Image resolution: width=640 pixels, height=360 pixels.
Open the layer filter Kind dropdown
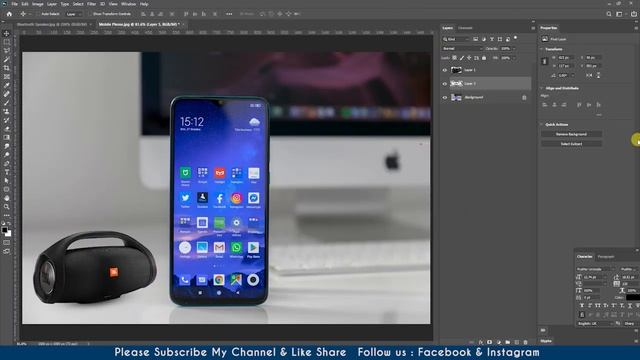point(456,39)
